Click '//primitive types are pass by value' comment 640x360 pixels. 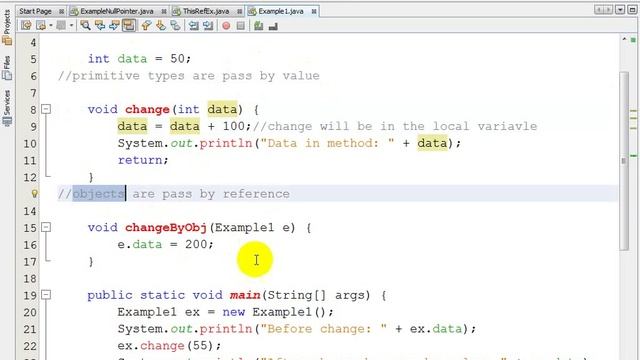coord(189,76)
